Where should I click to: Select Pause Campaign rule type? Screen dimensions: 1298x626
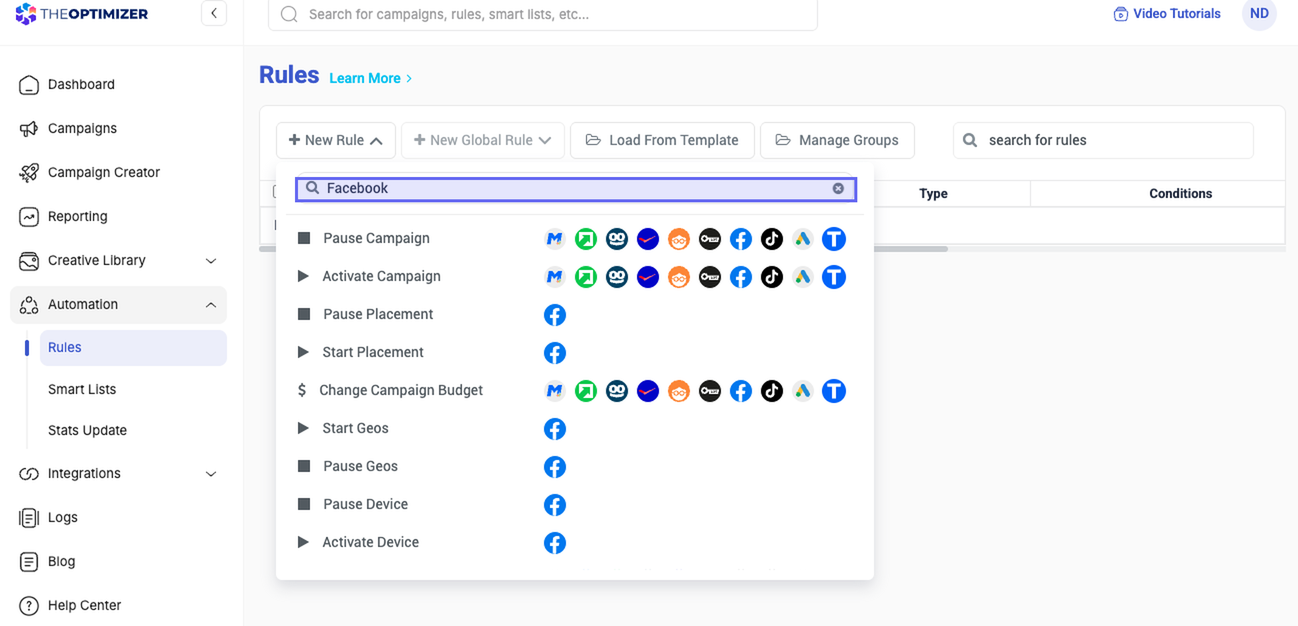click(376, 239)
